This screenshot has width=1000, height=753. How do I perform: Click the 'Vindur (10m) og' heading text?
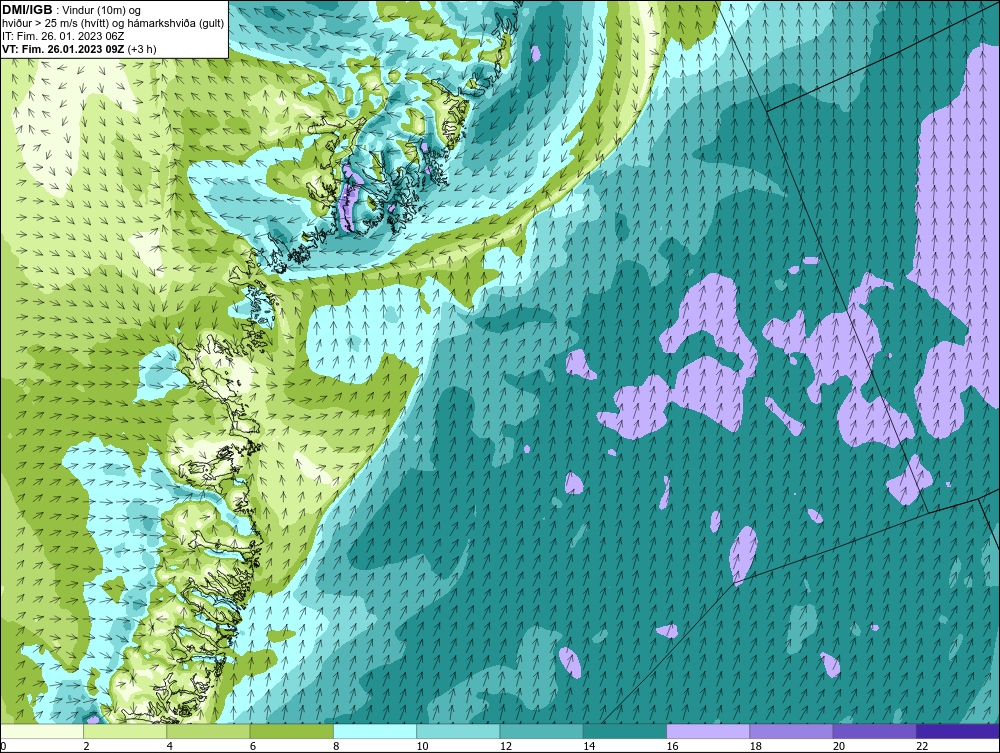pyautogui.click(x=103, y=11)
